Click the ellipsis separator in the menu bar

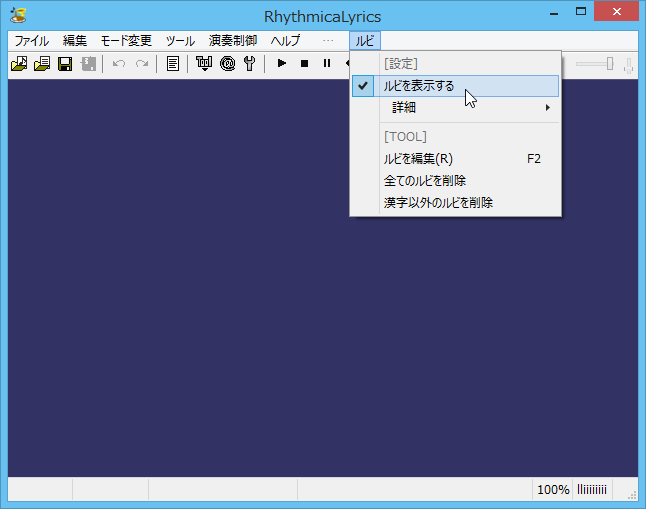(328, 41)
